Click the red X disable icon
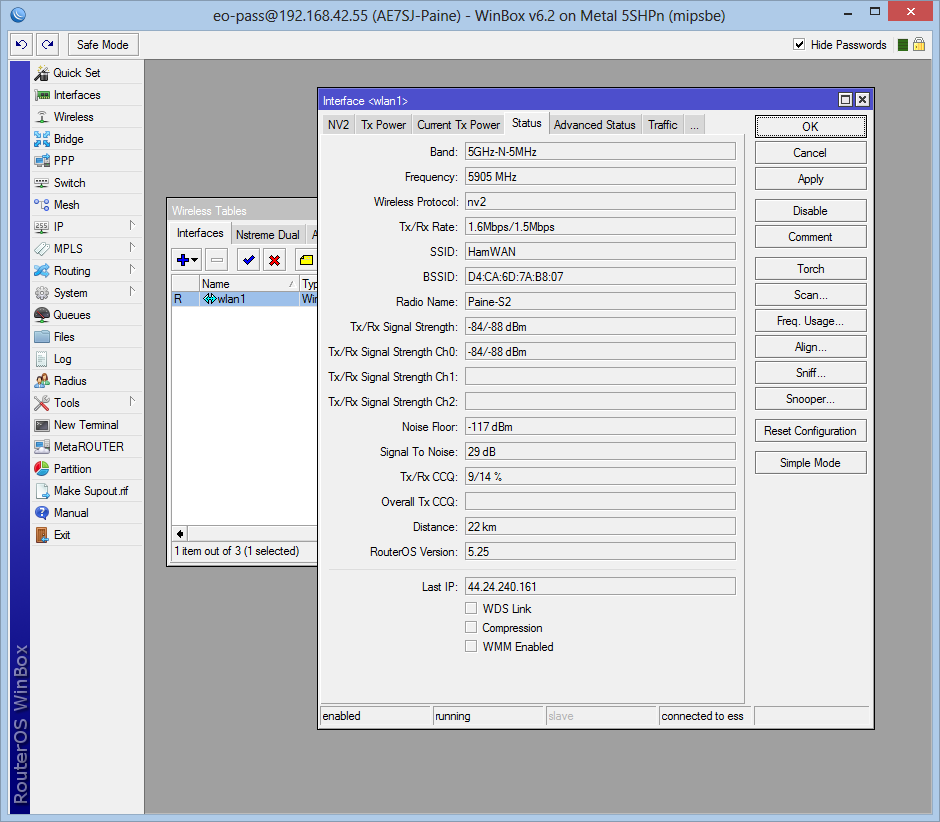940x822 pixels. click(x=274, y=260)
